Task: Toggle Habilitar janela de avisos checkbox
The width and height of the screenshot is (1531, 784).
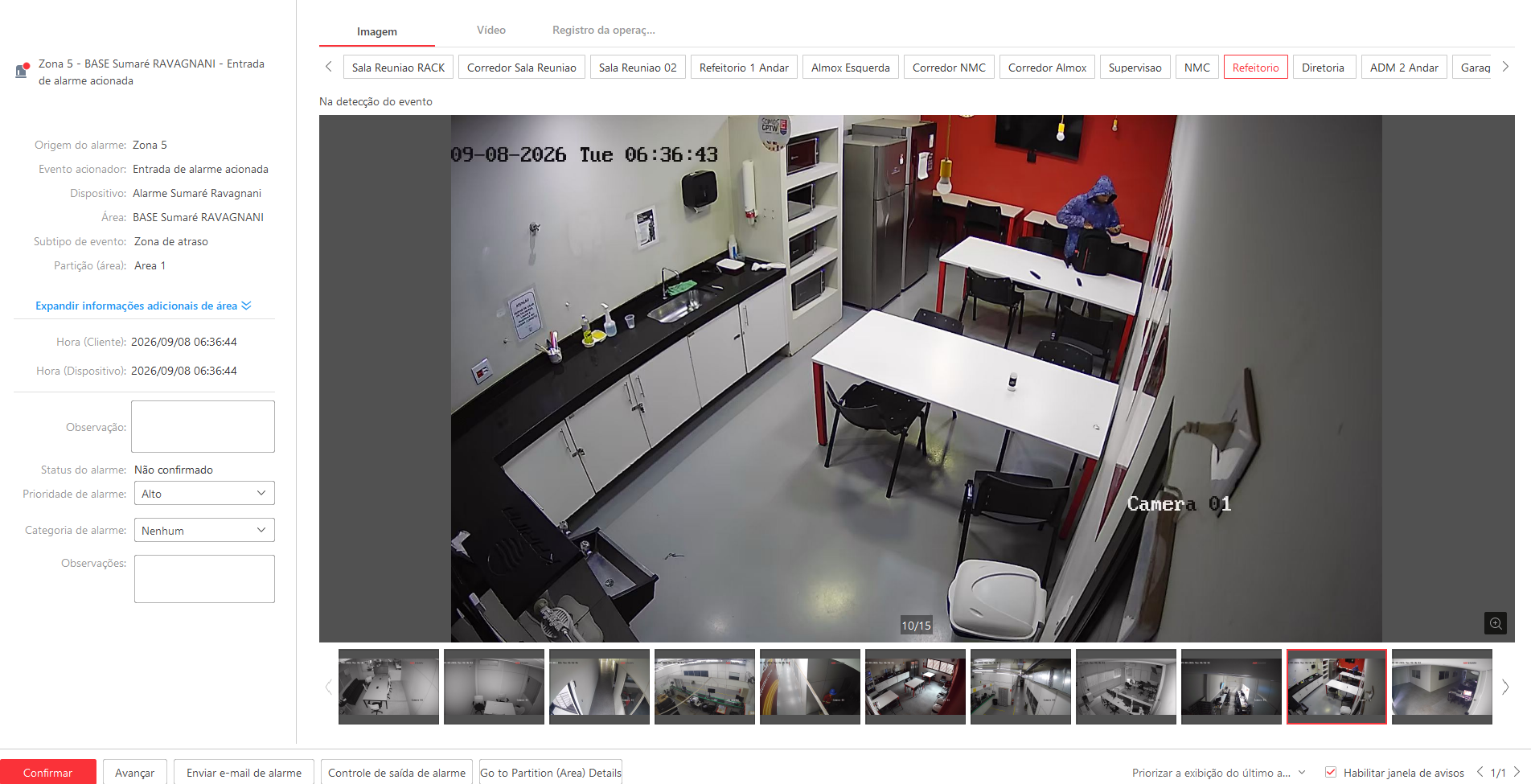Action: (x=1331, y=772)
